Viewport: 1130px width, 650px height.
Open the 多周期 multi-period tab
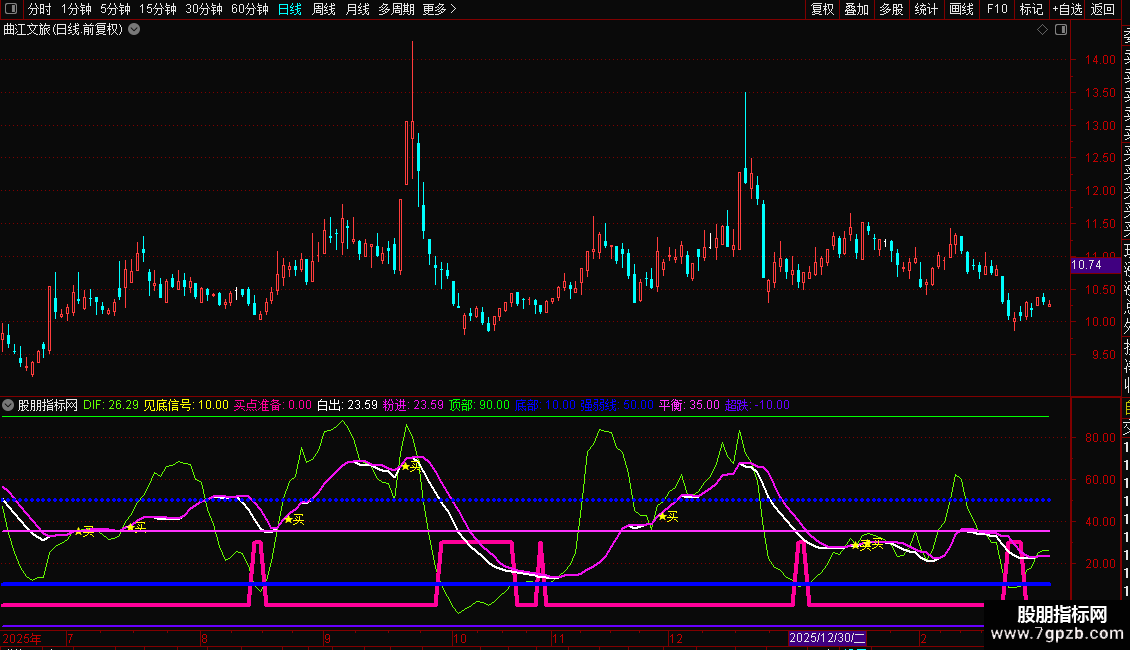click(396, 10)
